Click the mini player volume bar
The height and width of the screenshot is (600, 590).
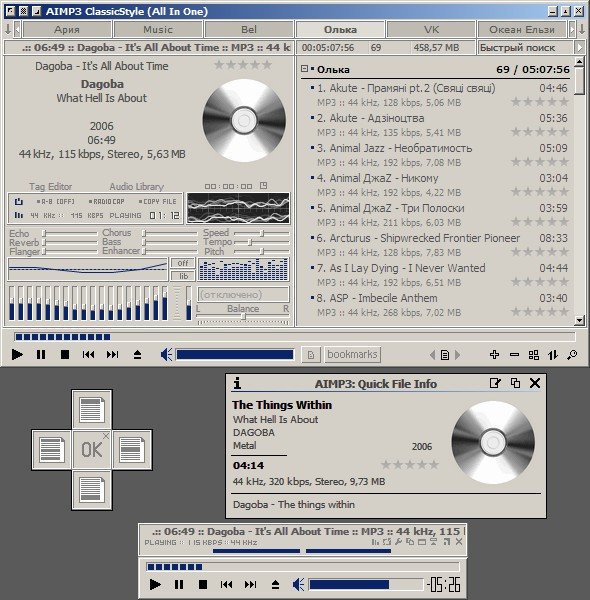367,584
